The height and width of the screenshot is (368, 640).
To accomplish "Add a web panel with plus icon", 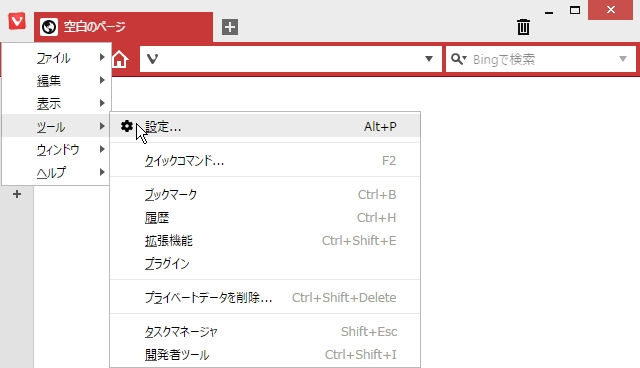I will 17,194.
